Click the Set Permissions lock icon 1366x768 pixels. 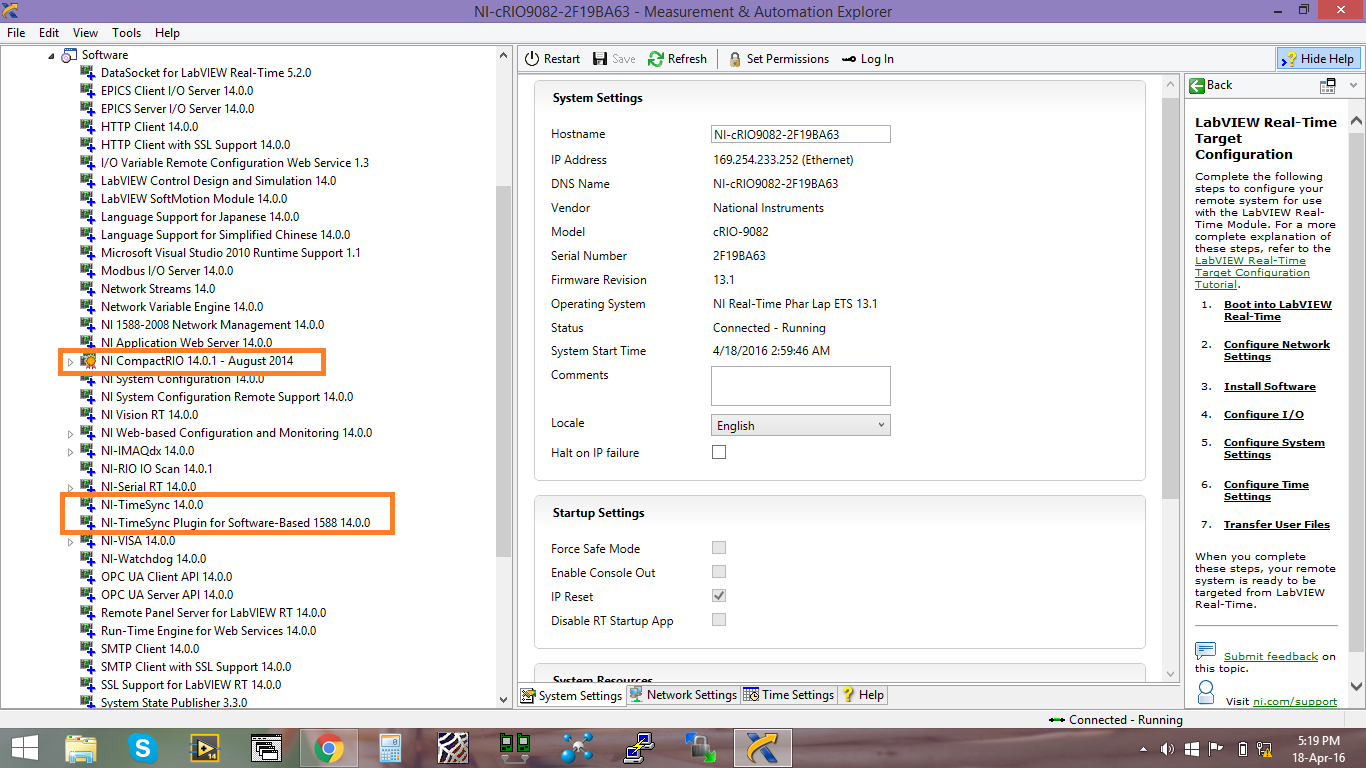[x=735, y=59]
